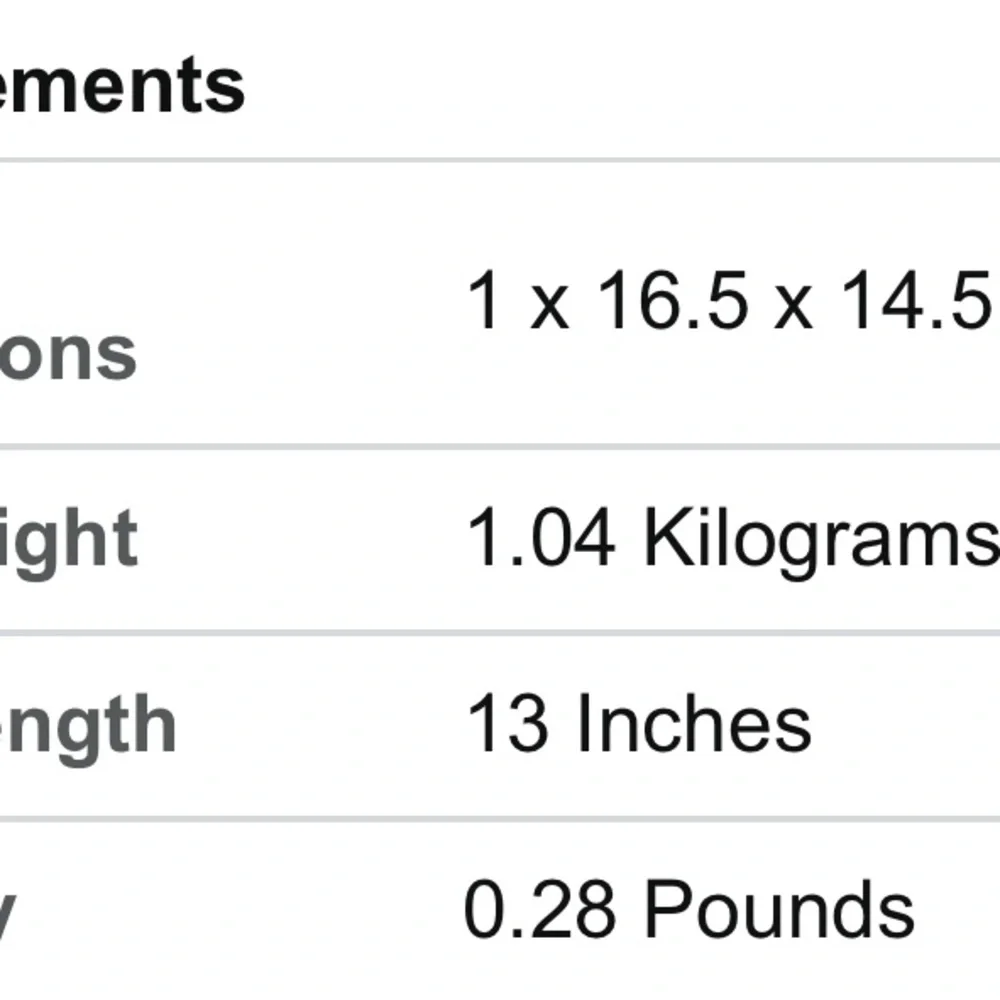Screen dimensions: 1000x1000
Task: Click divider between weight and length rows
Action: click(500, 632)
